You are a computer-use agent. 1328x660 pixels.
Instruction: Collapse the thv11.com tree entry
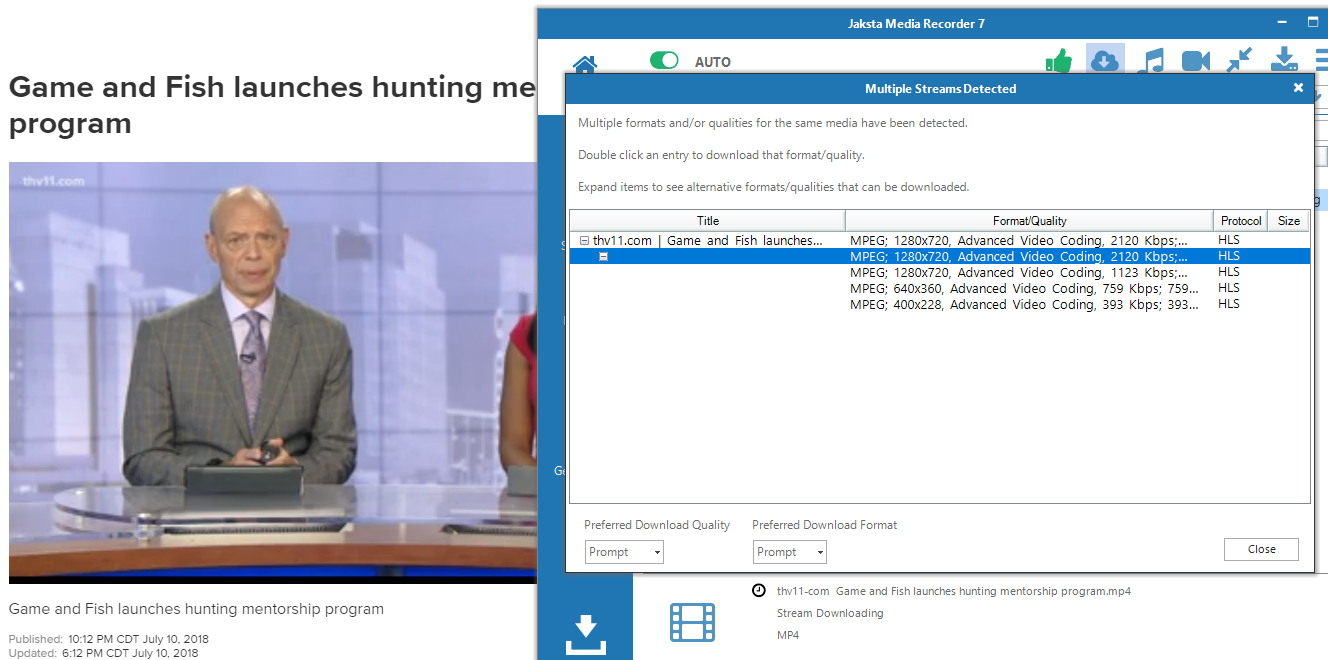pos(584,240)
